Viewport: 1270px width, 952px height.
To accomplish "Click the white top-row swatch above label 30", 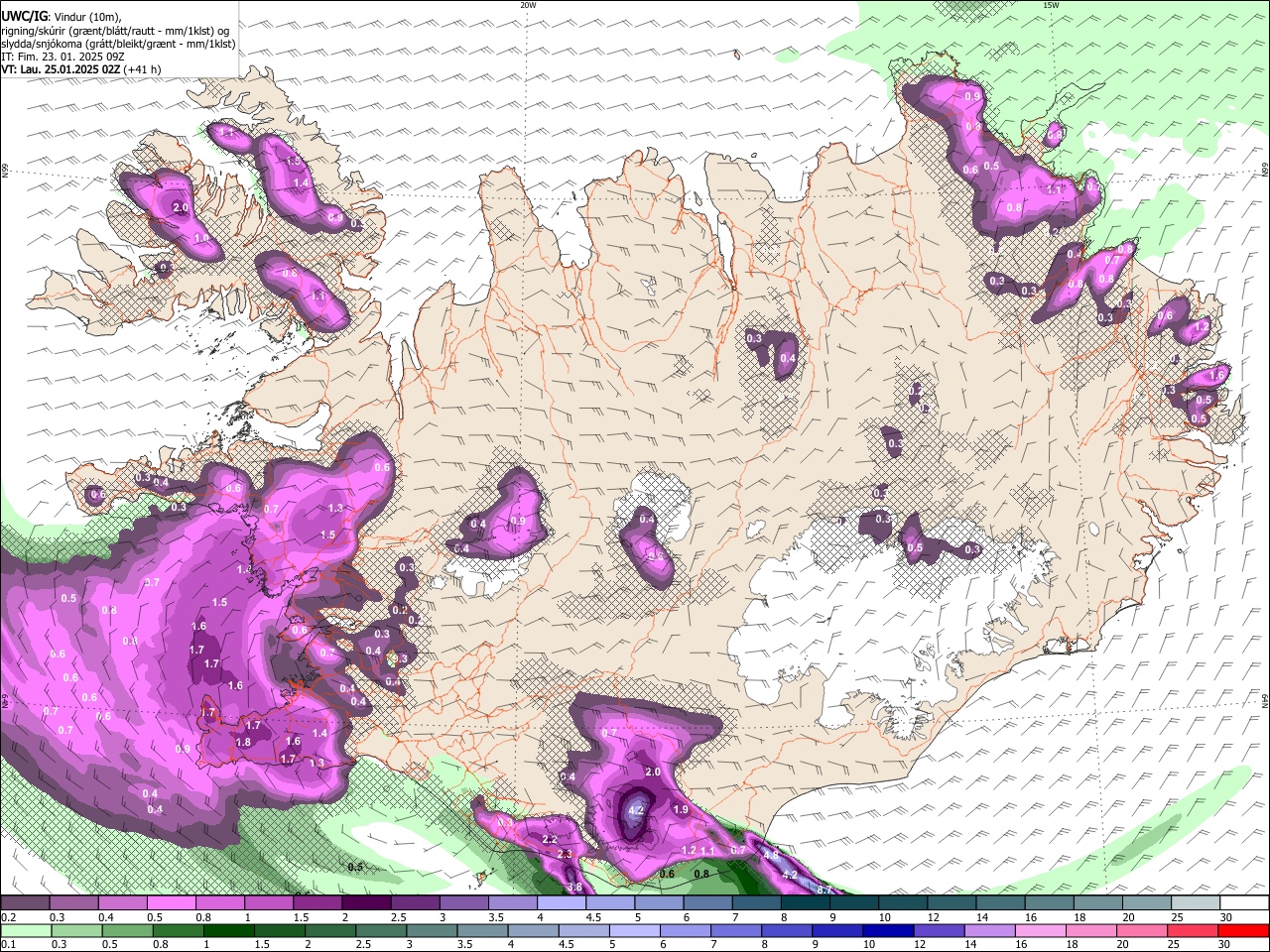I will point(1244,903).
